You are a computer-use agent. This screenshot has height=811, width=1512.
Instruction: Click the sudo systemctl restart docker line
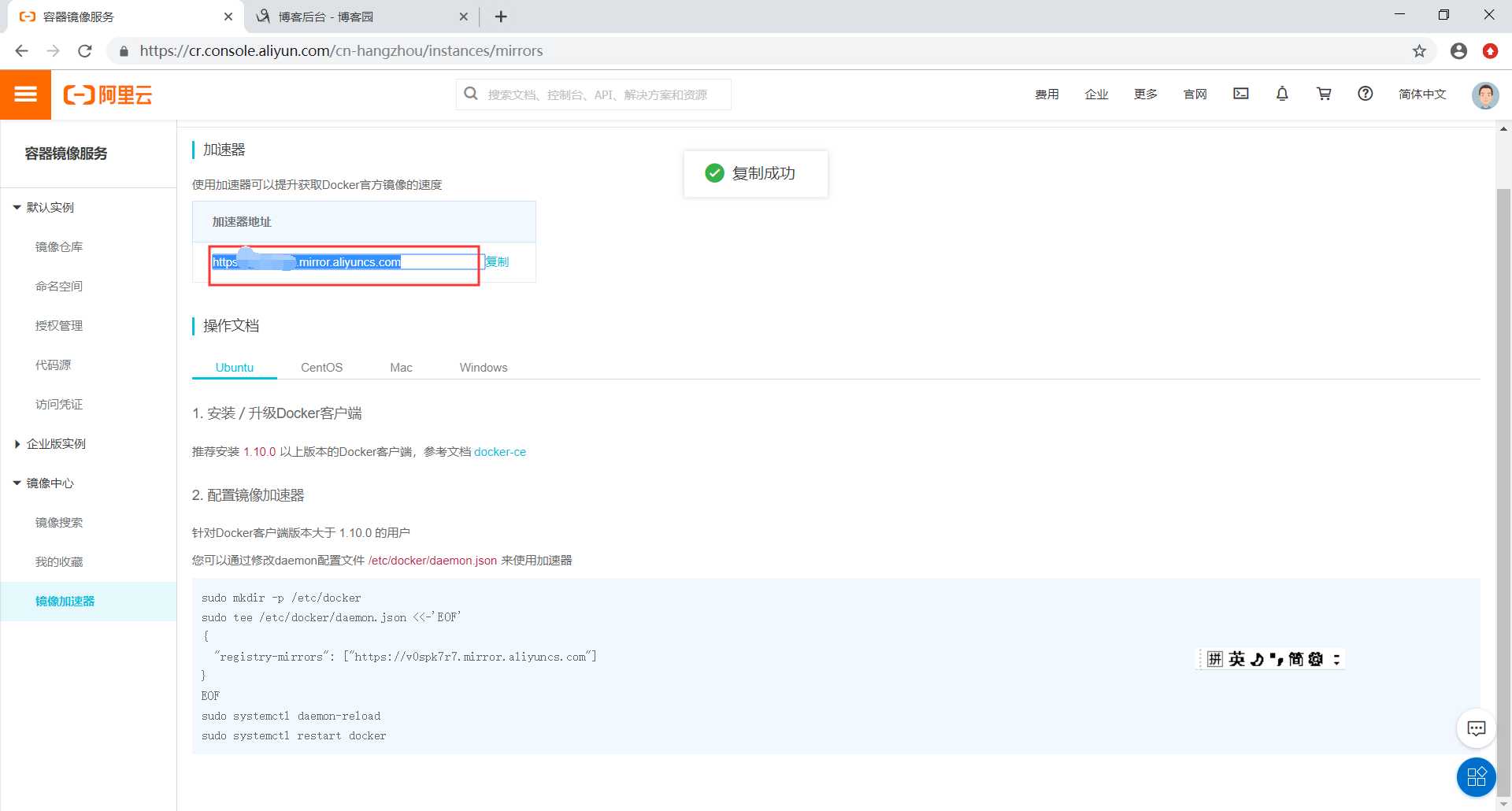[294, 736]
